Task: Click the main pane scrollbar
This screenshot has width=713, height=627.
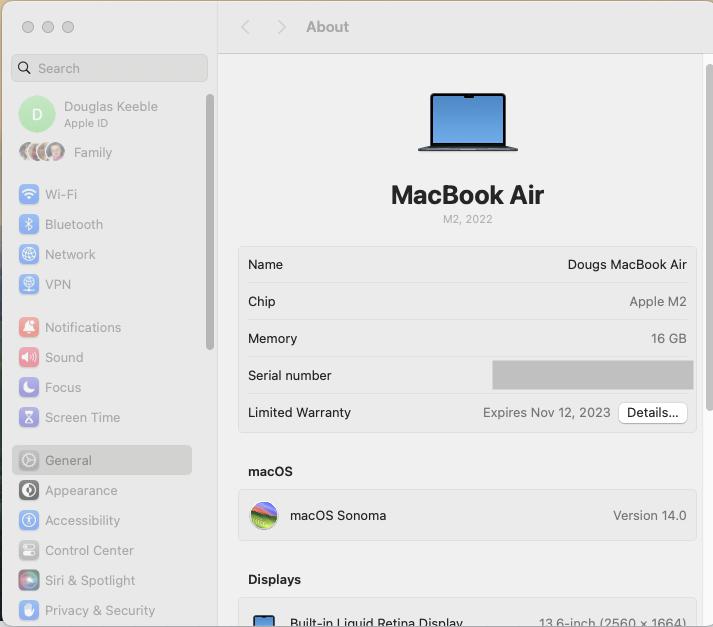Action: click(709, 237)
